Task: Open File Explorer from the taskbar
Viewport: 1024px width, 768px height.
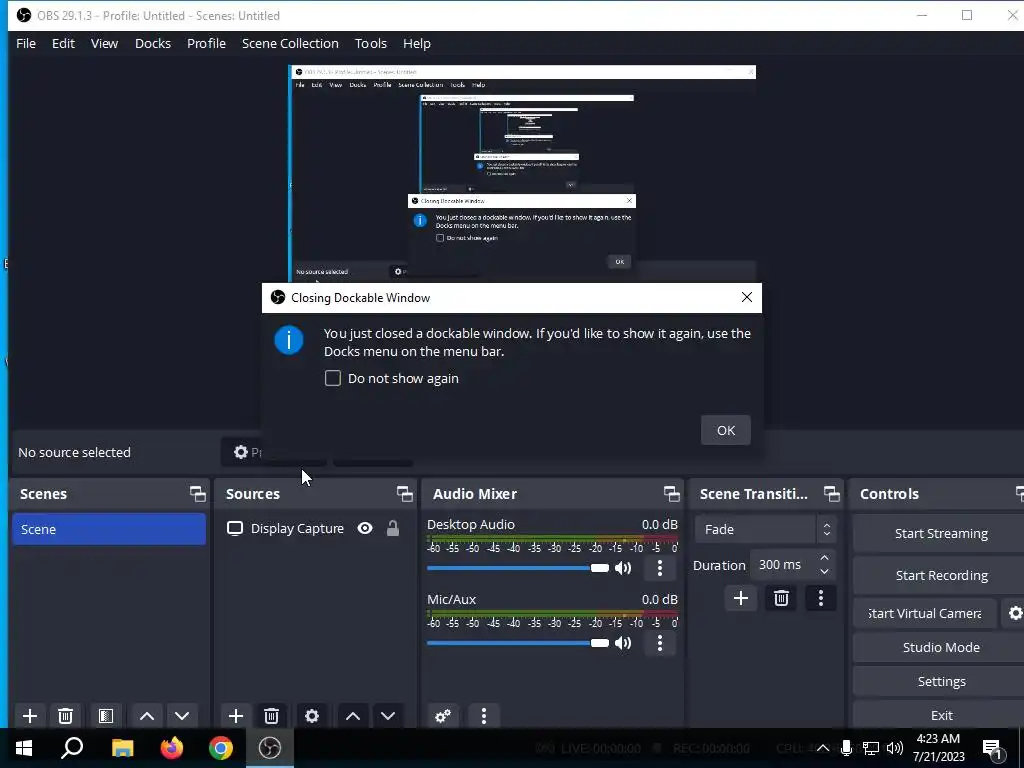Action: click(x=122, y=748)
